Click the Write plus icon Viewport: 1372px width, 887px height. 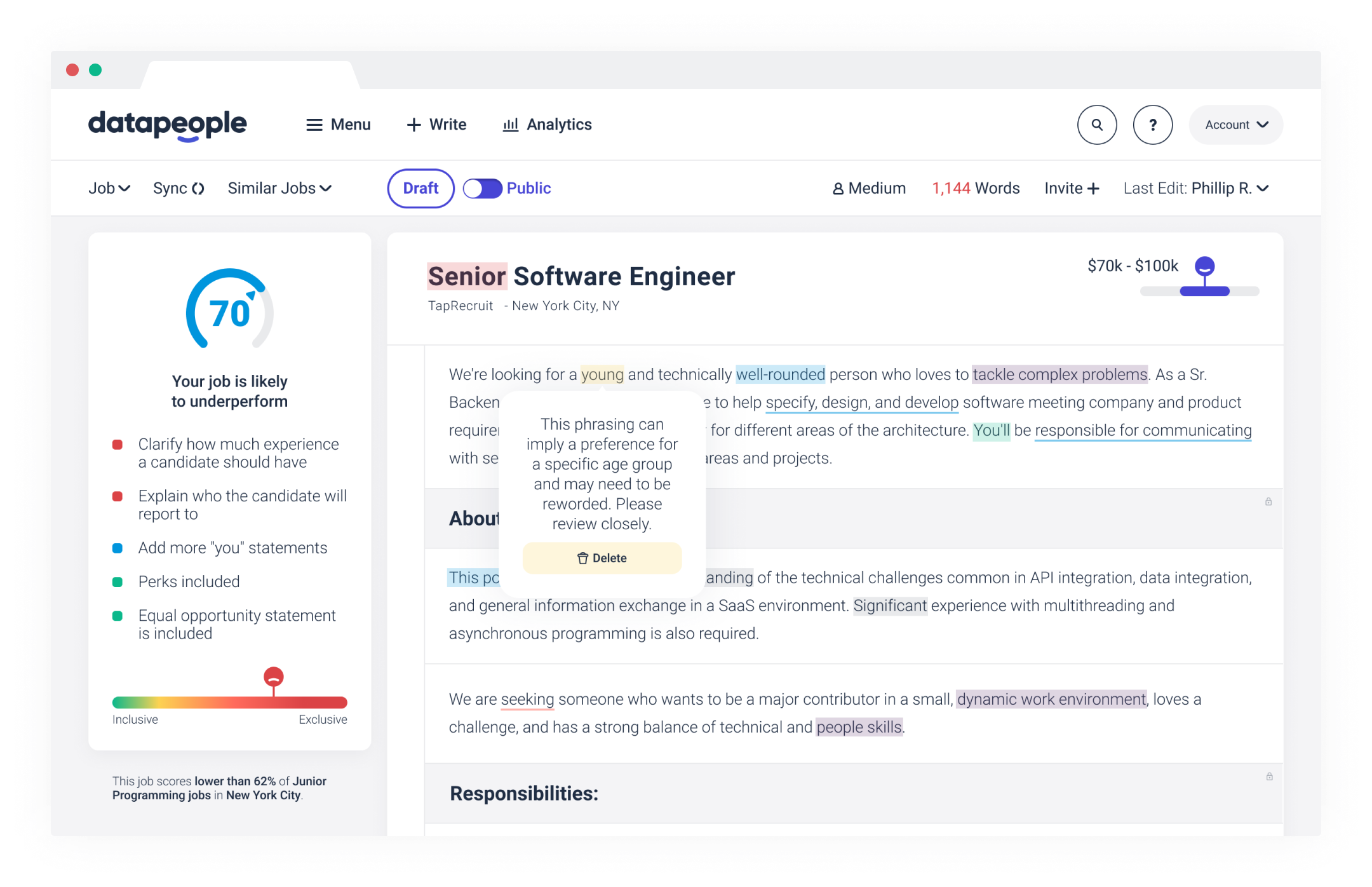[414, 125]
